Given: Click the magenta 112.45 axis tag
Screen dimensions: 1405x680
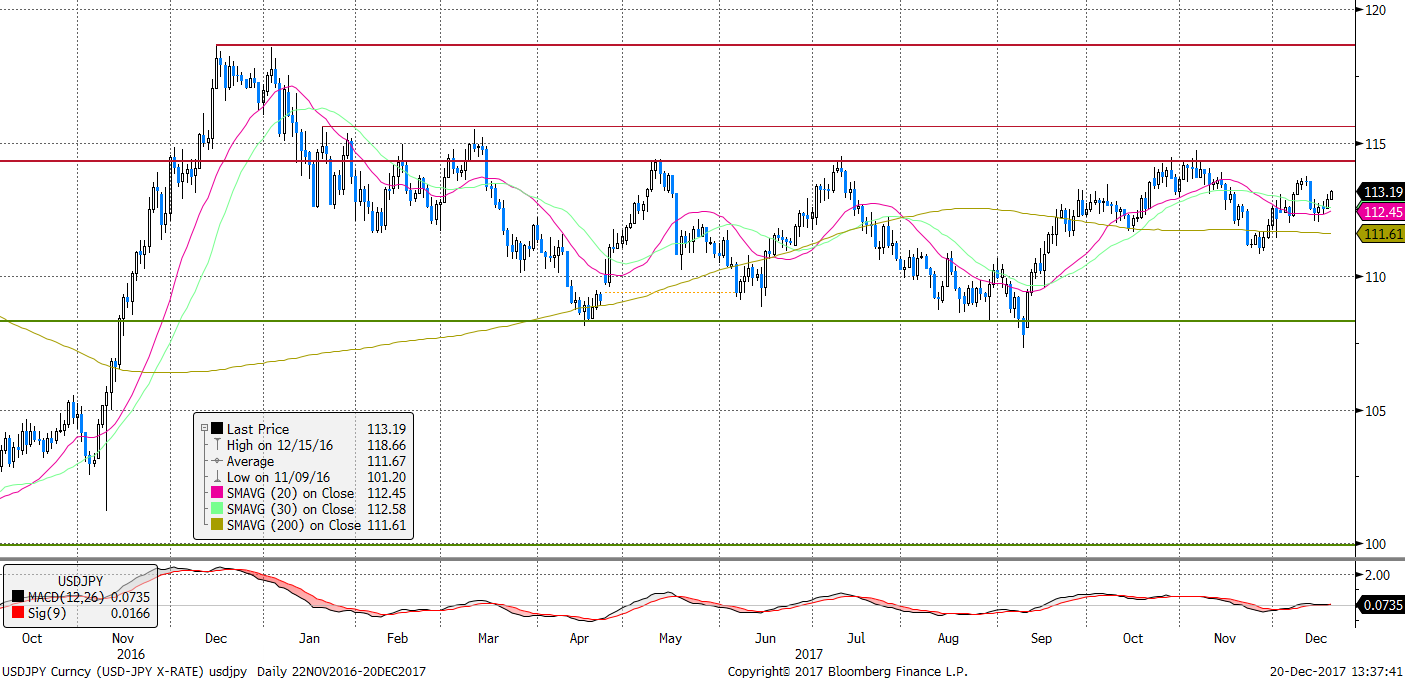Looking at the screenshot, I should [1380, 211].
